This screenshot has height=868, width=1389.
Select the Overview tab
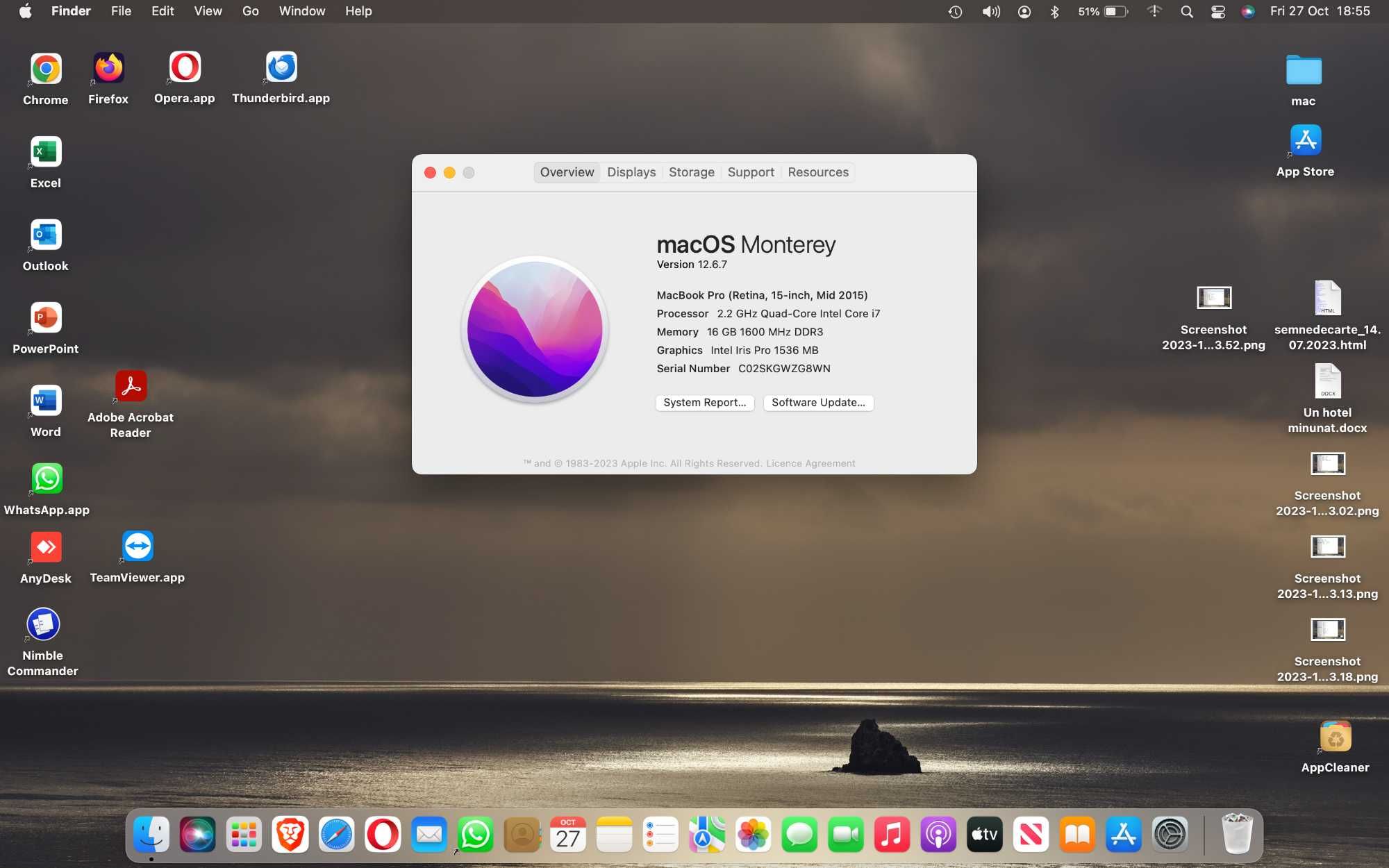click(x=567, y=172)
